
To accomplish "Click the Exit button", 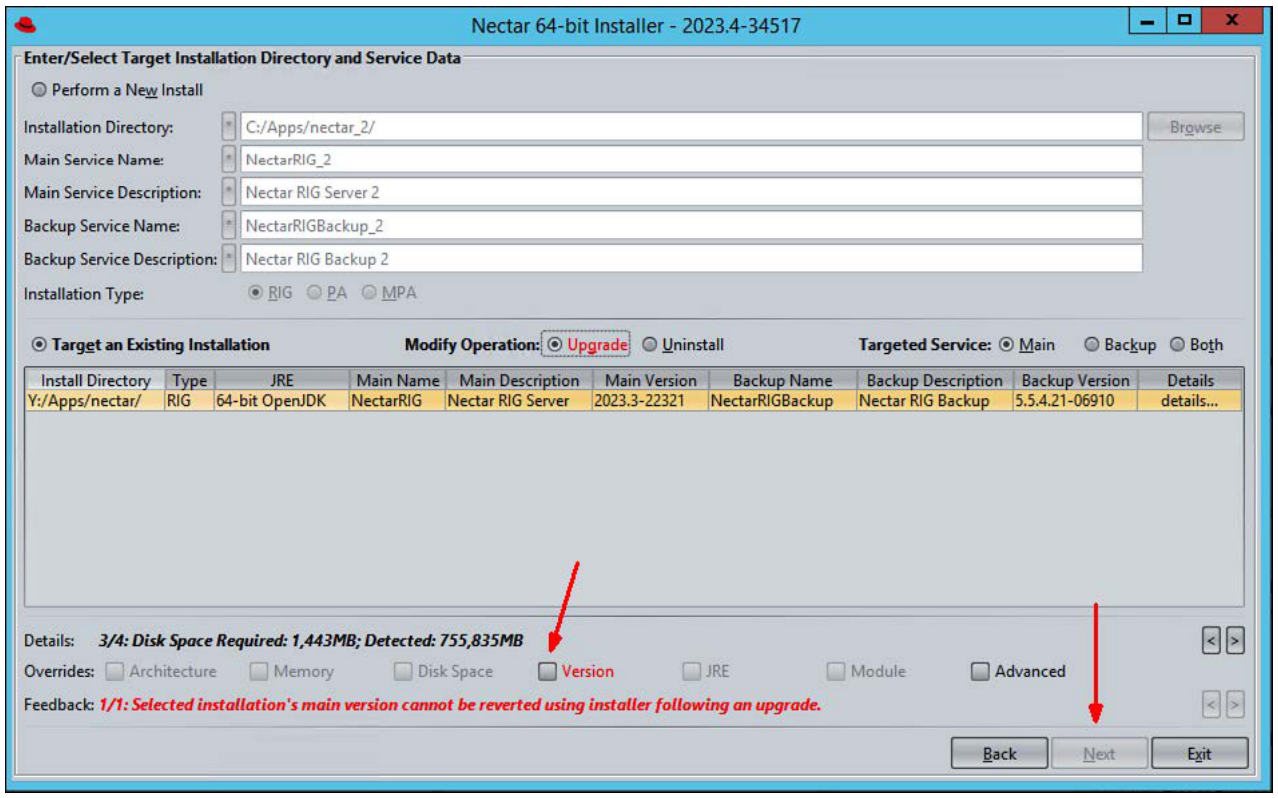I will coord(1200,754).
